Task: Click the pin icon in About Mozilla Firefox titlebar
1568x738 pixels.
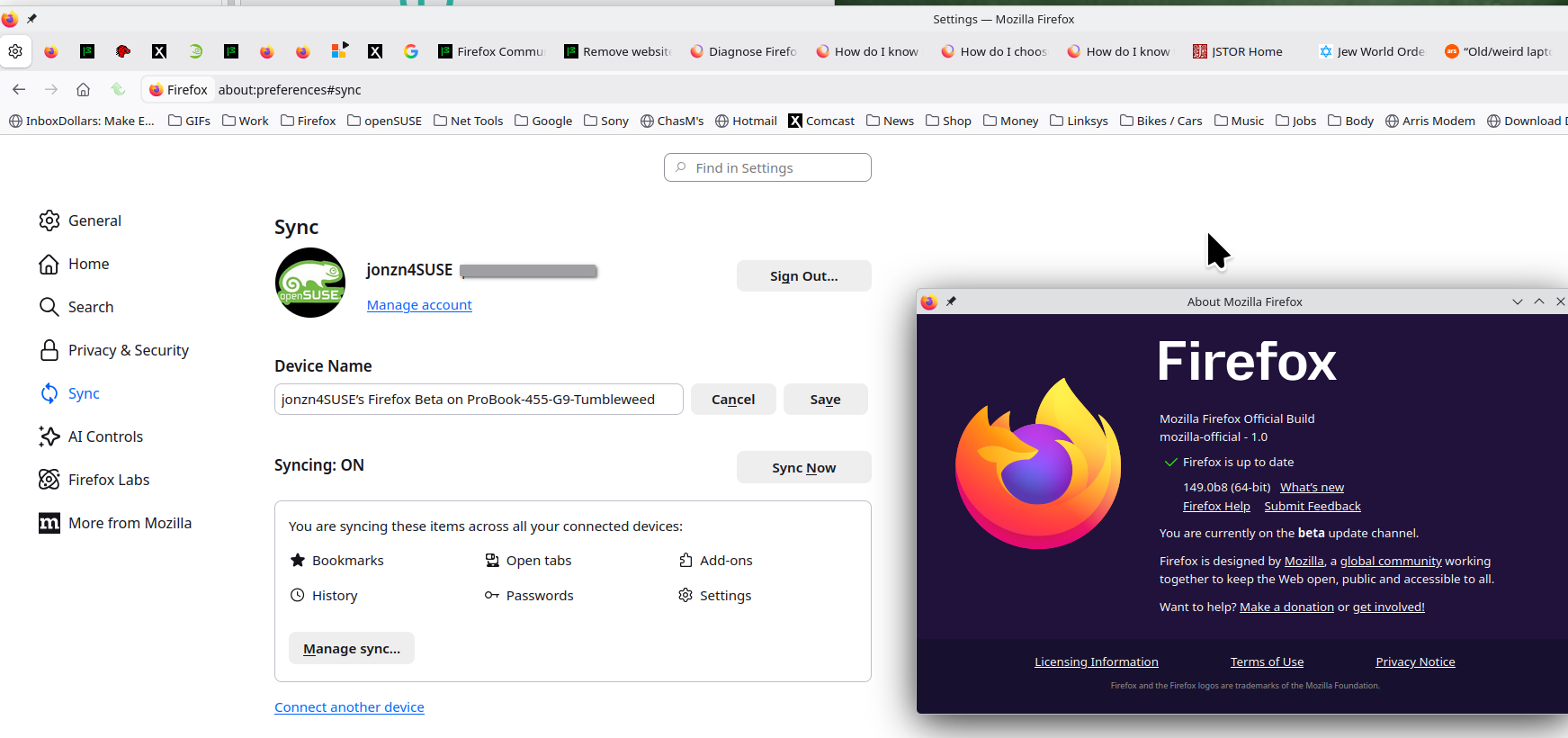Action: (x=951, y=301)
